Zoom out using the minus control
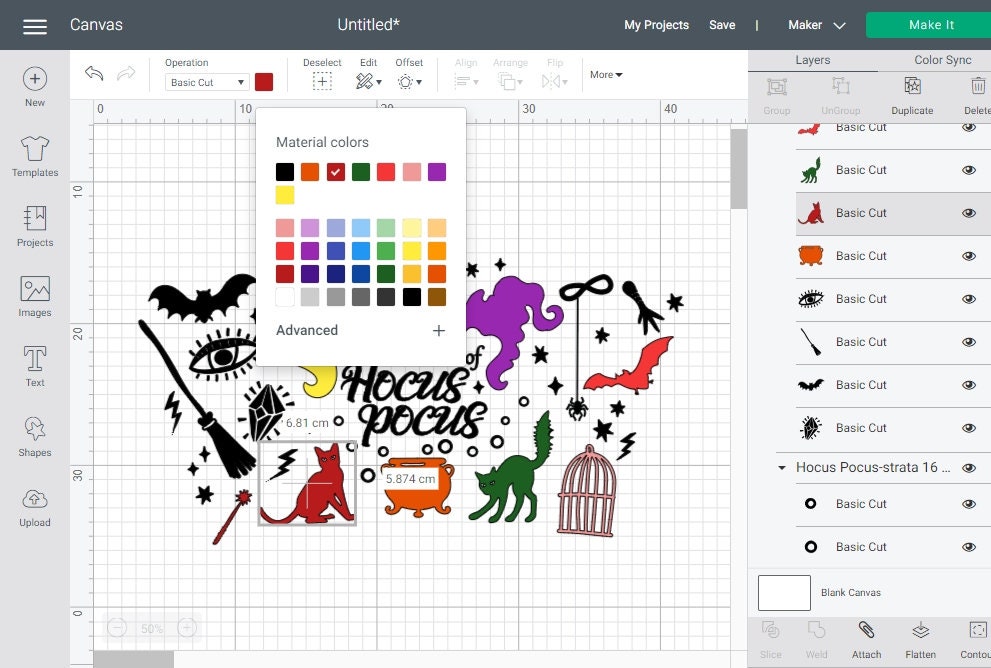This screenshot has width=991, height=668. point(117,627)
